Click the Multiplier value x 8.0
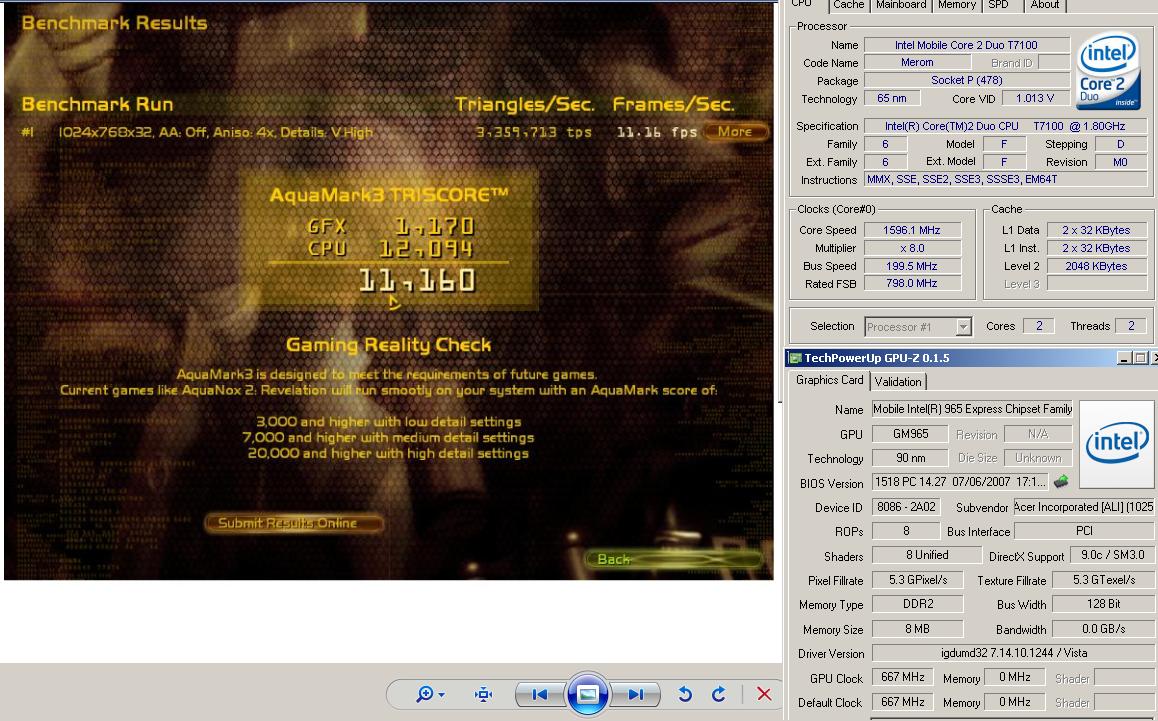 point(912,248)
